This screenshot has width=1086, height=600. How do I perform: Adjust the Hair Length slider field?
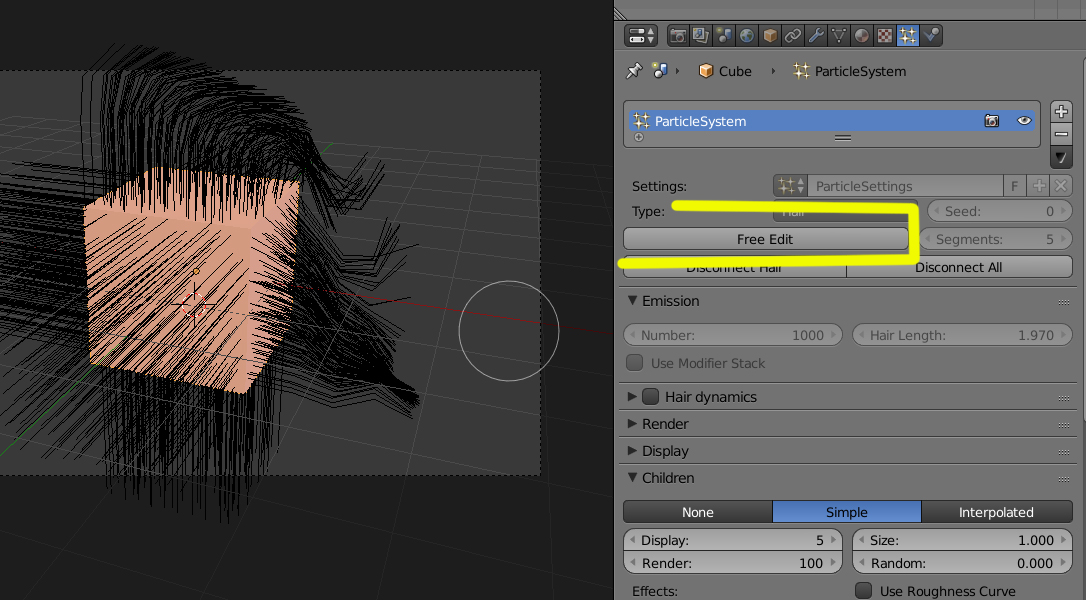[961, 335]
